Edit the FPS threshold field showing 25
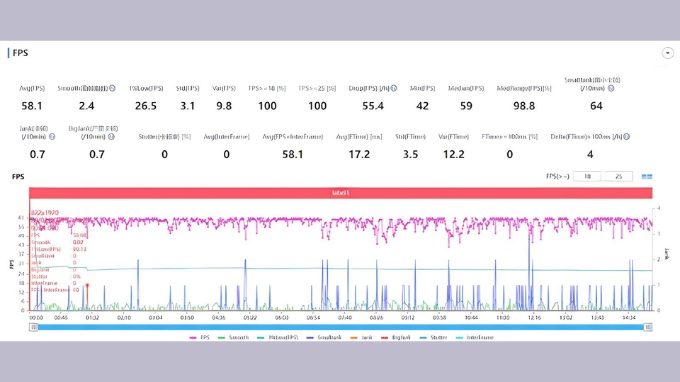The height and width of the screenshot is (382, 680). pyautogui.click(x=618, y=176)
